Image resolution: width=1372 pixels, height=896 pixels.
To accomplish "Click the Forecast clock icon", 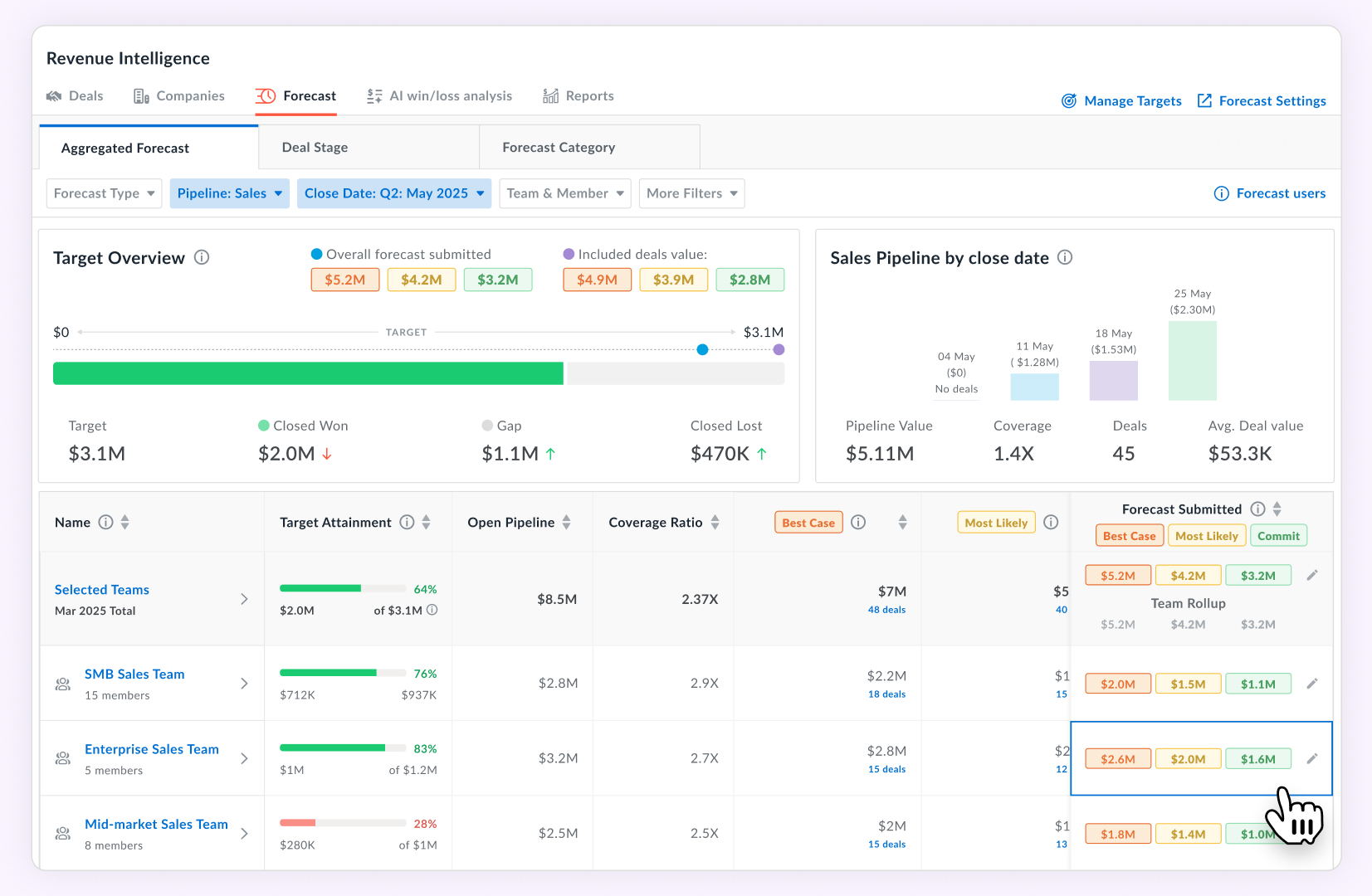I will tap(266, 96).
